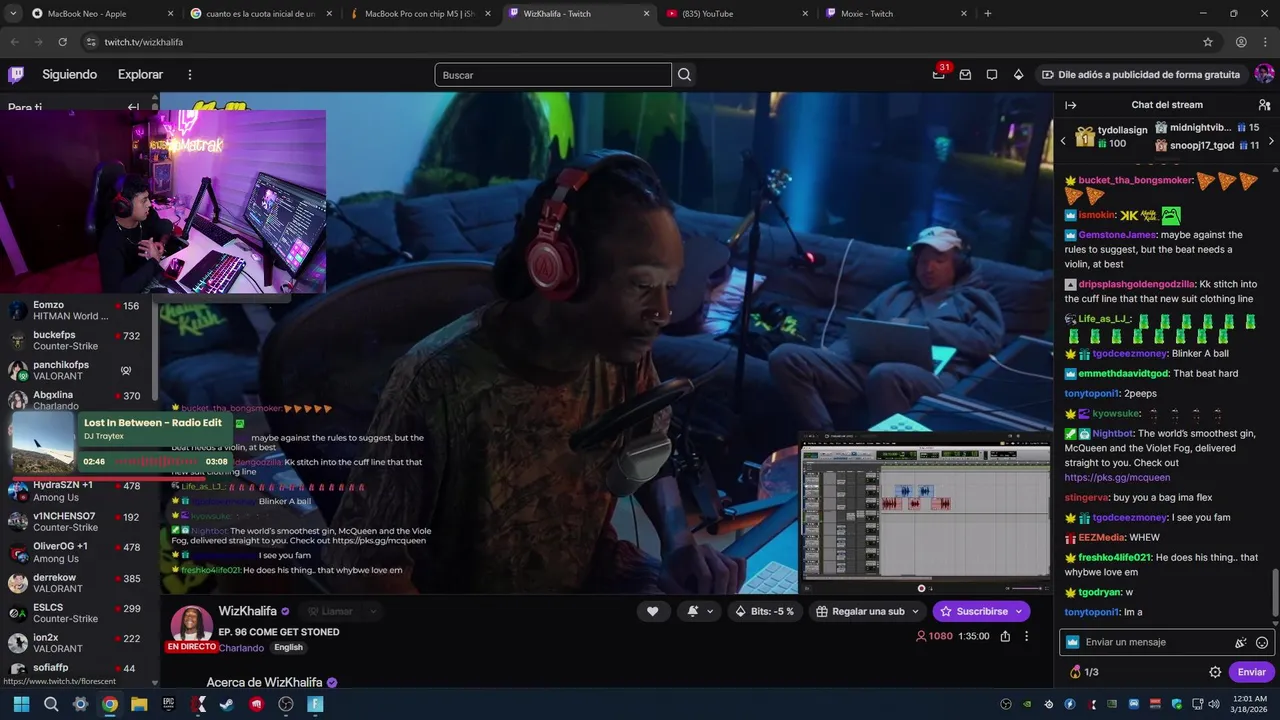Reload the browser page
Screen dimensions: 1280x720
tap(62, 42)
